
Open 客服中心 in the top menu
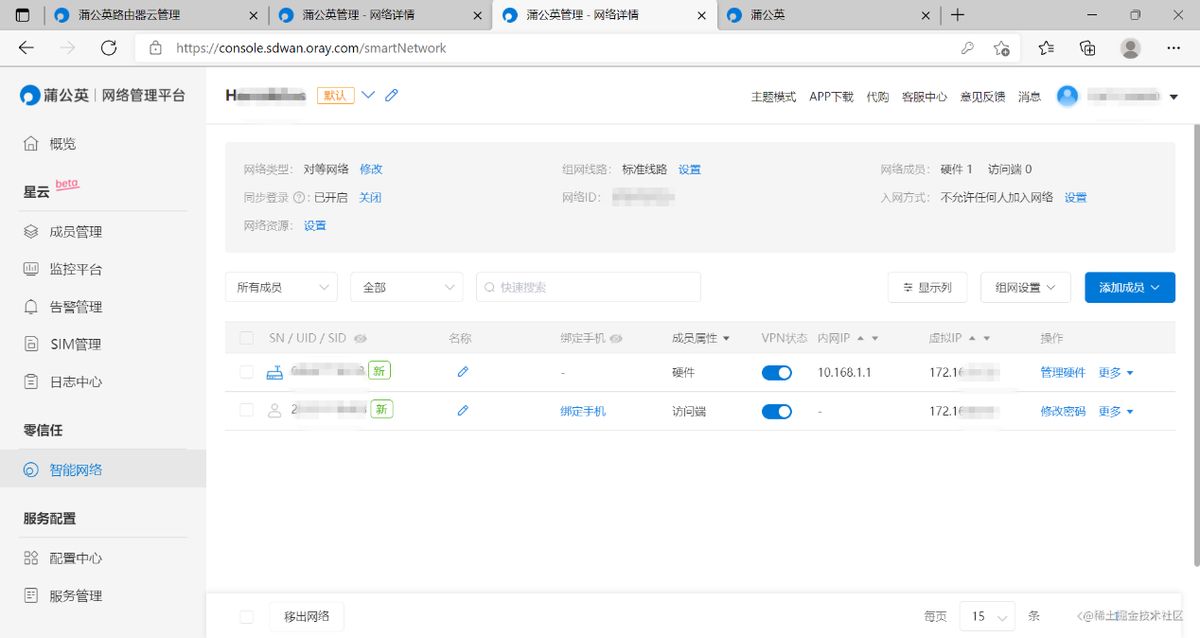click(924, 97)
